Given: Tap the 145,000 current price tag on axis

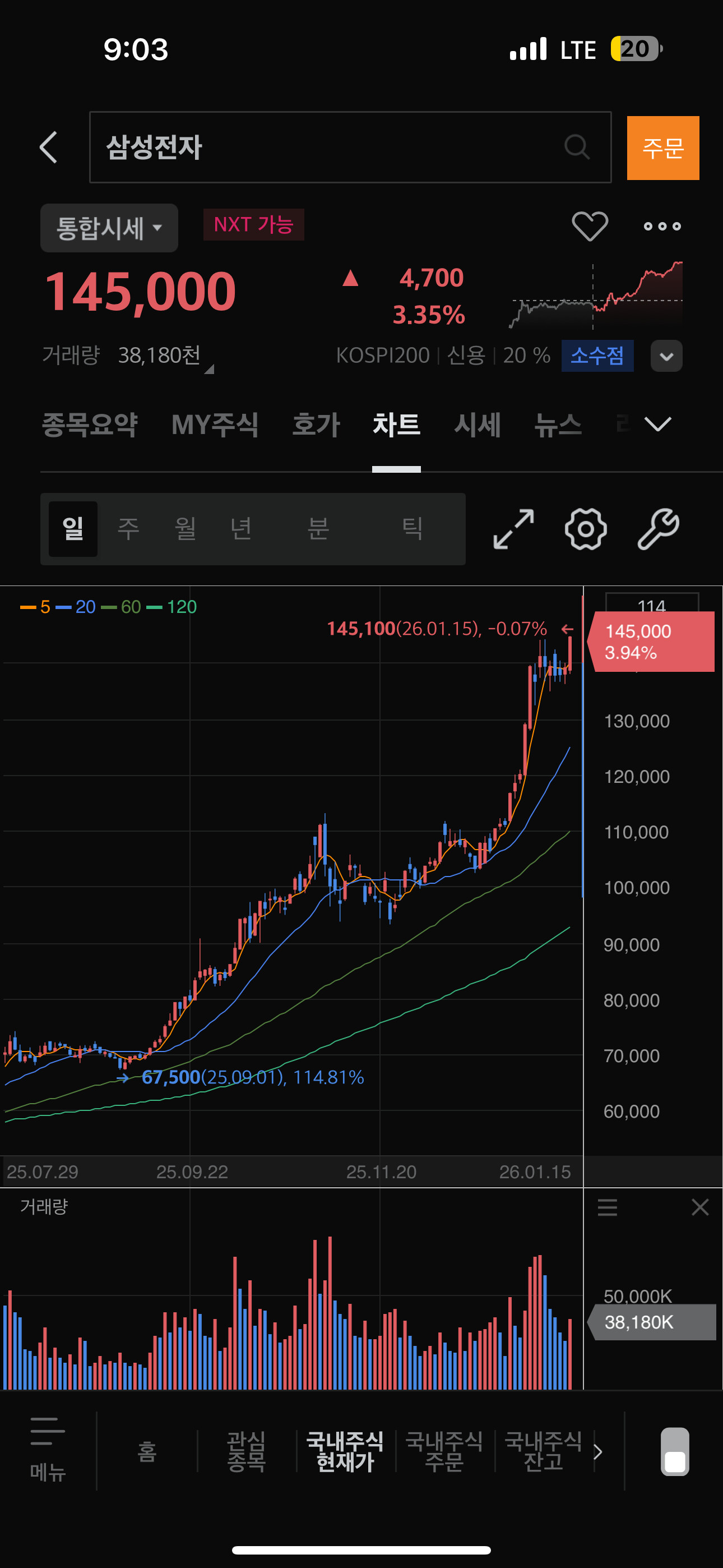Looking at the screenshot, I should (651, 642).
